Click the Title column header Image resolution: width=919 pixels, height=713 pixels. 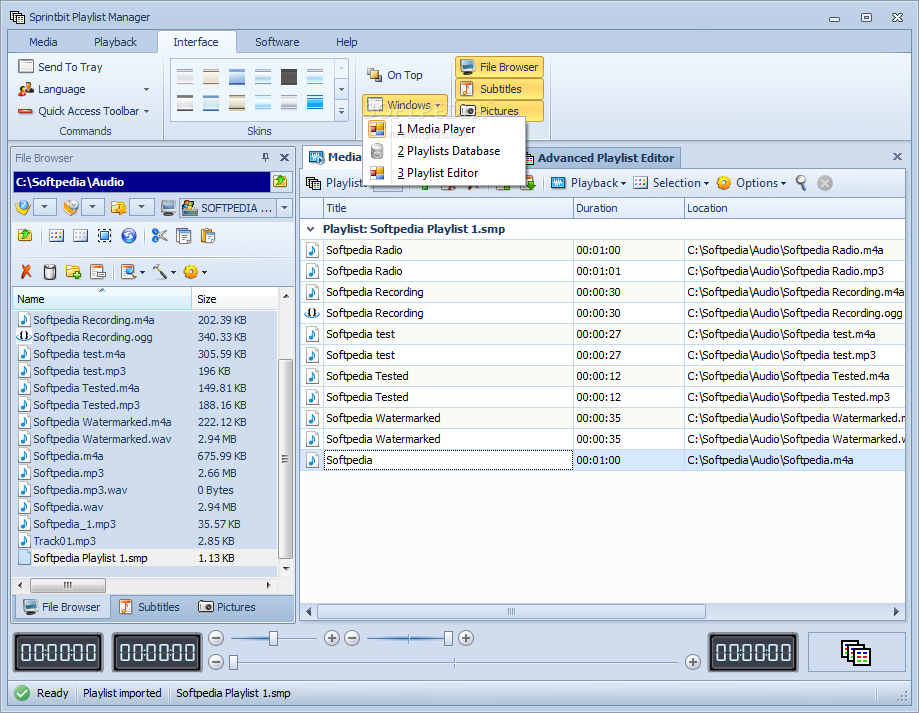pyautogui.click(x=448, y=208)
